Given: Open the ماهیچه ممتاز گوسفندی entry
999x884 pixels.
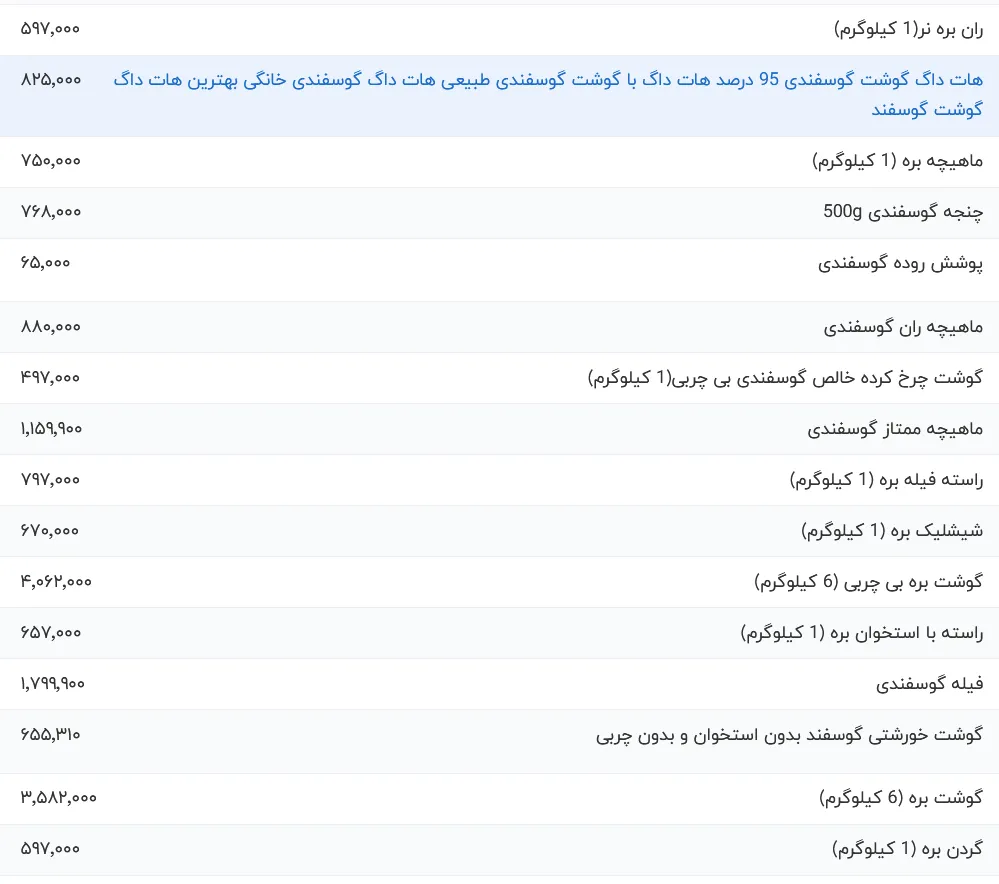Looking at the screenshot, I should click(x=895, y=429).
